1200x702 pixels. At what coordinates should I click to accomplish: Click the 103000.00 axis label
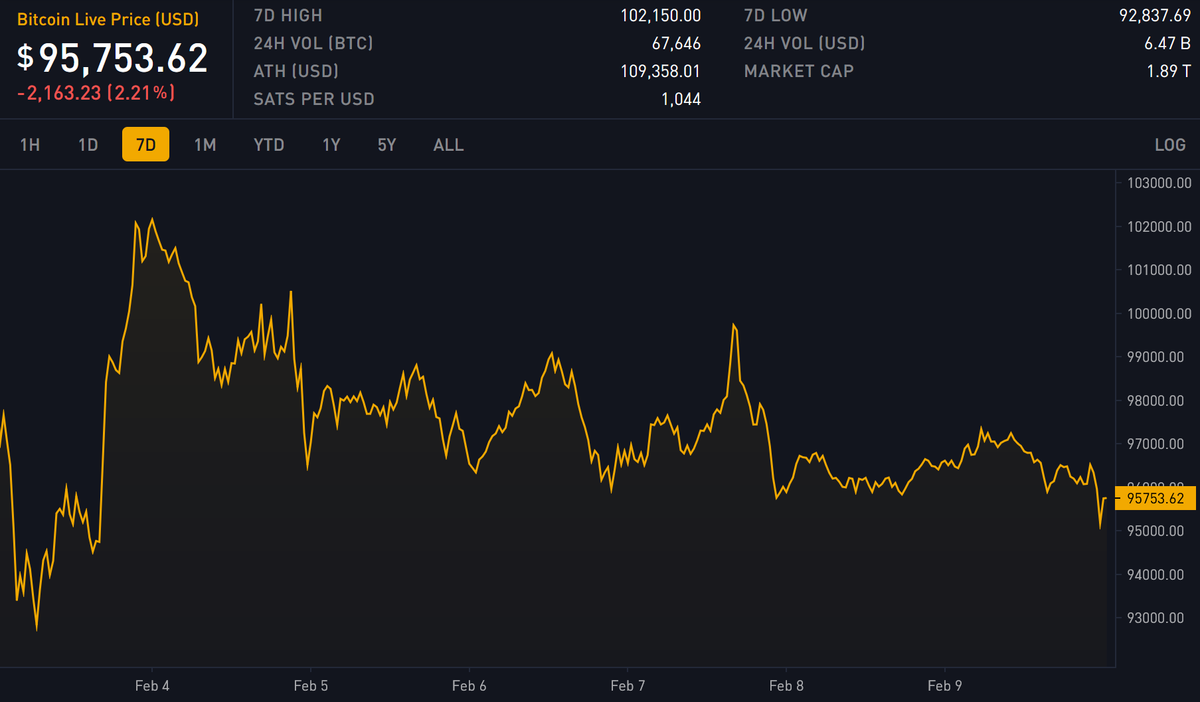pyautogui.click(x=1158, y=183)
